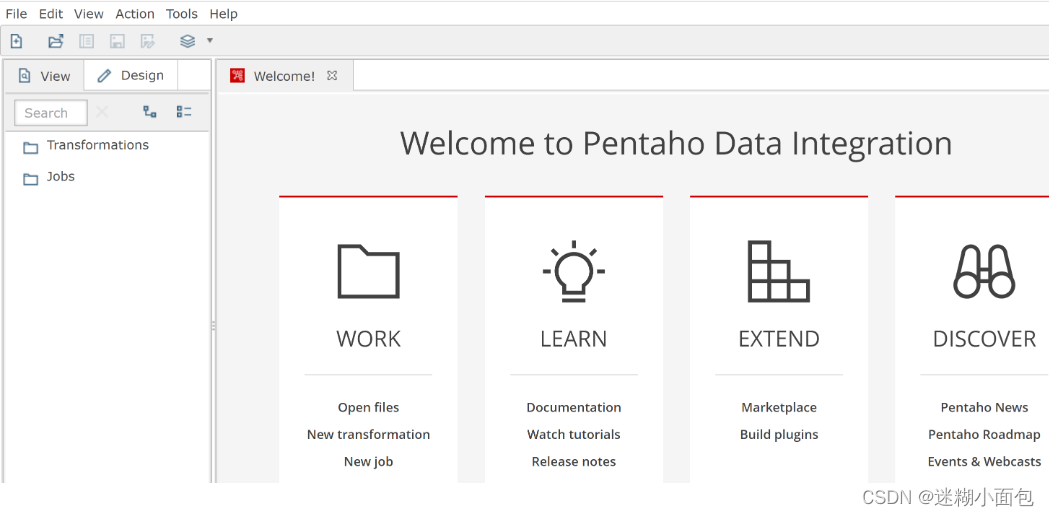This screenshot has height=516, width=1049.
Task: Open the Pentaho News link
Action: [x=984, y=408]
